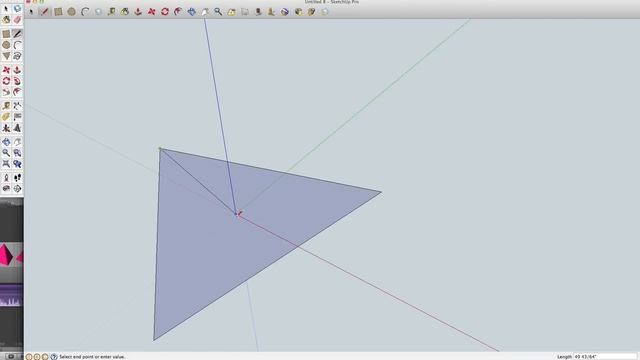Pick the Section Plane tool
The width and height of the screenshot is (640, 360).
(x=17, y=189)
